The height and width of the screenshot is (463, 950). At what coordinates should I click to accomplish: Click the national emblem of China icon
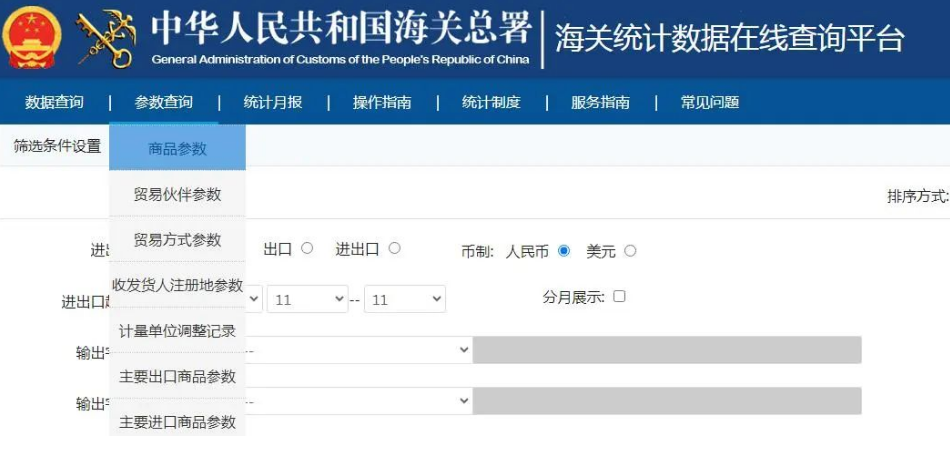point(33,36)
